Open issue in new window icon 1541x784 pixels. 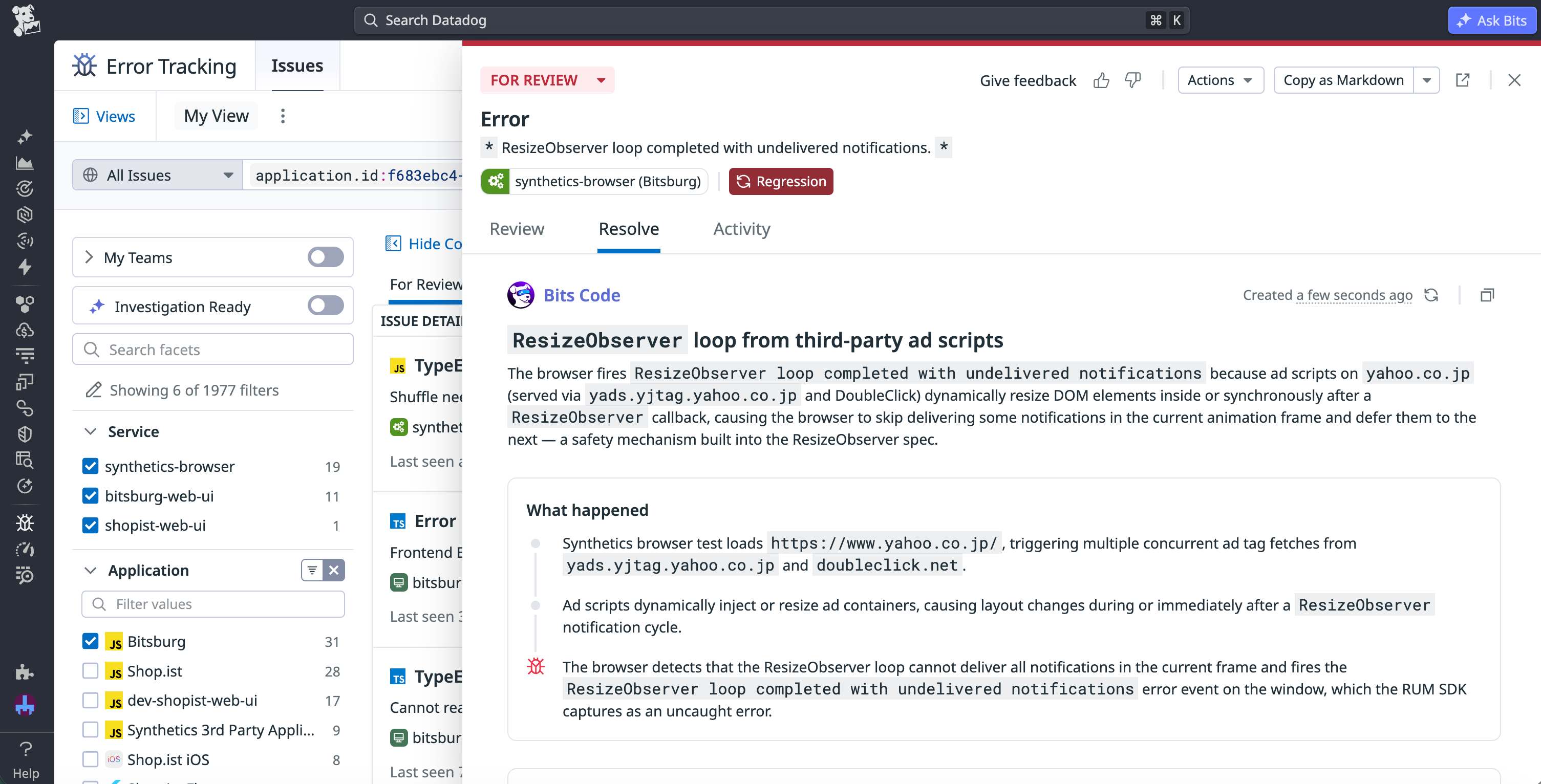1463,80
